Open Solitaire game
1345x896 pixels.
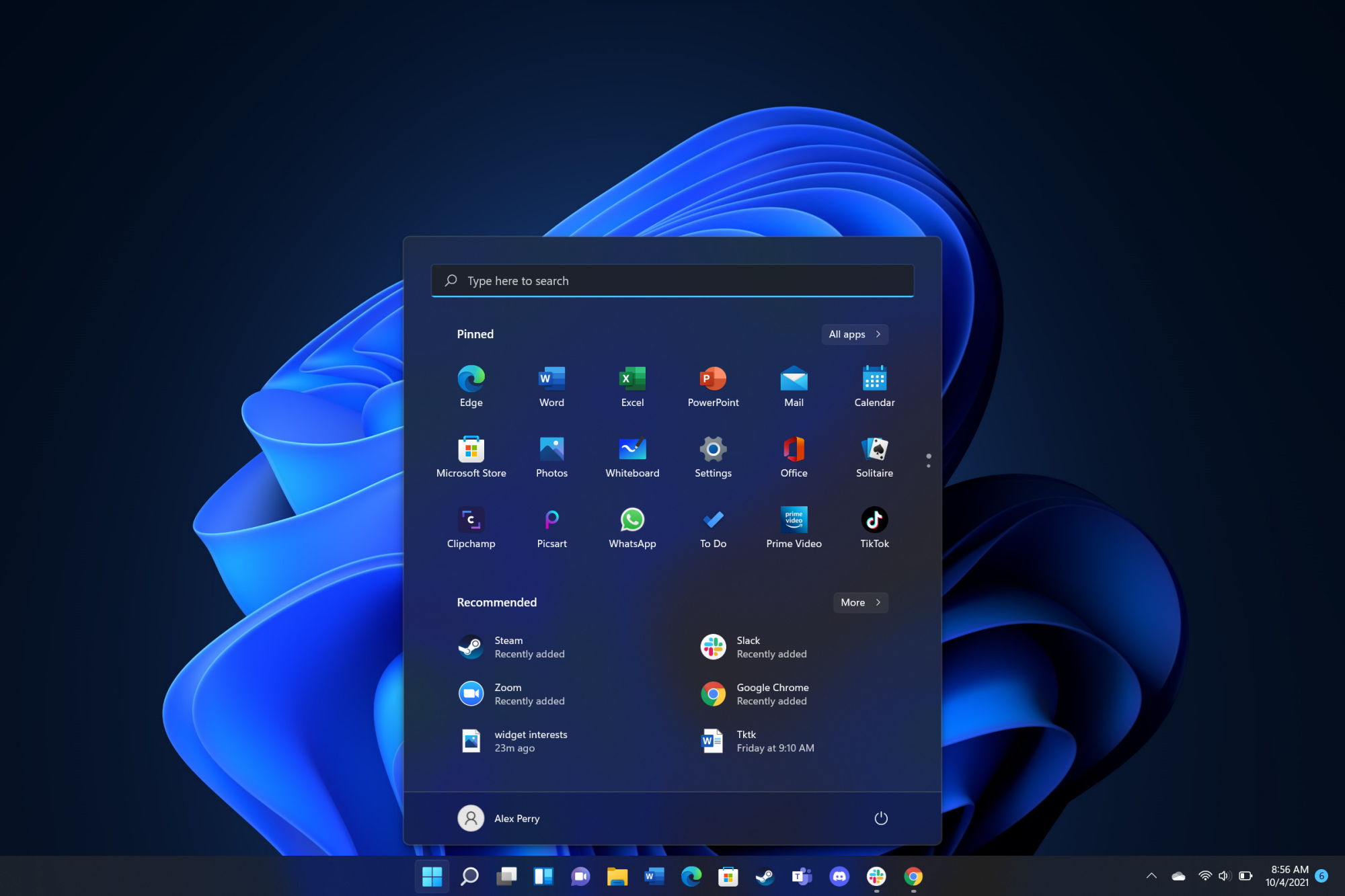874,457
